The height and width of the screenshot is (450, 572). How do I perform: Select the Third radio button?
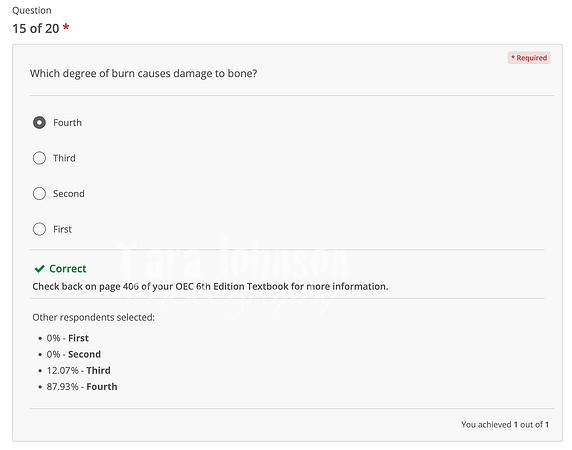pyautogui.click(x=39, y=158)
